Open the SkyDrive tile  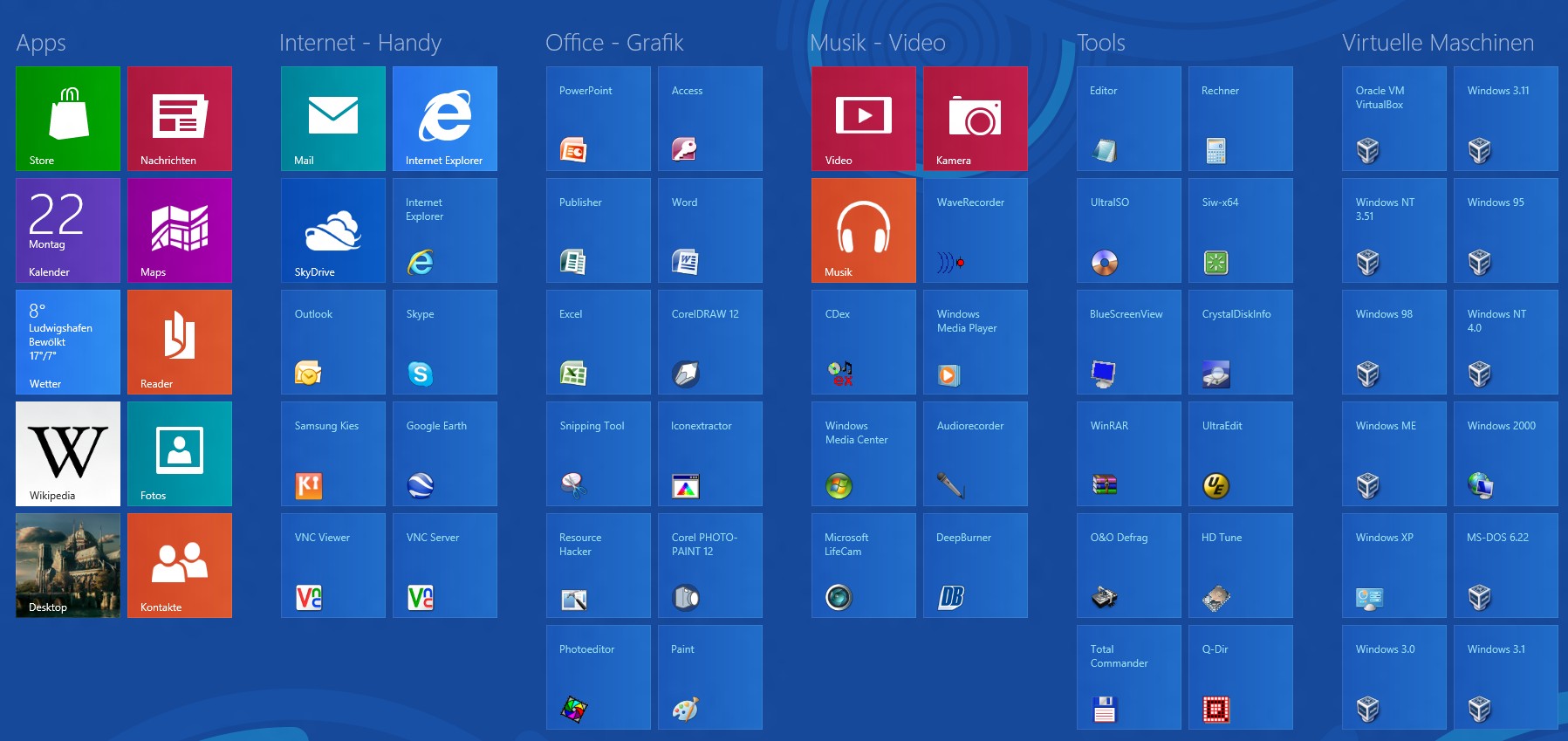pyautogui.click(x=333, y=230)
